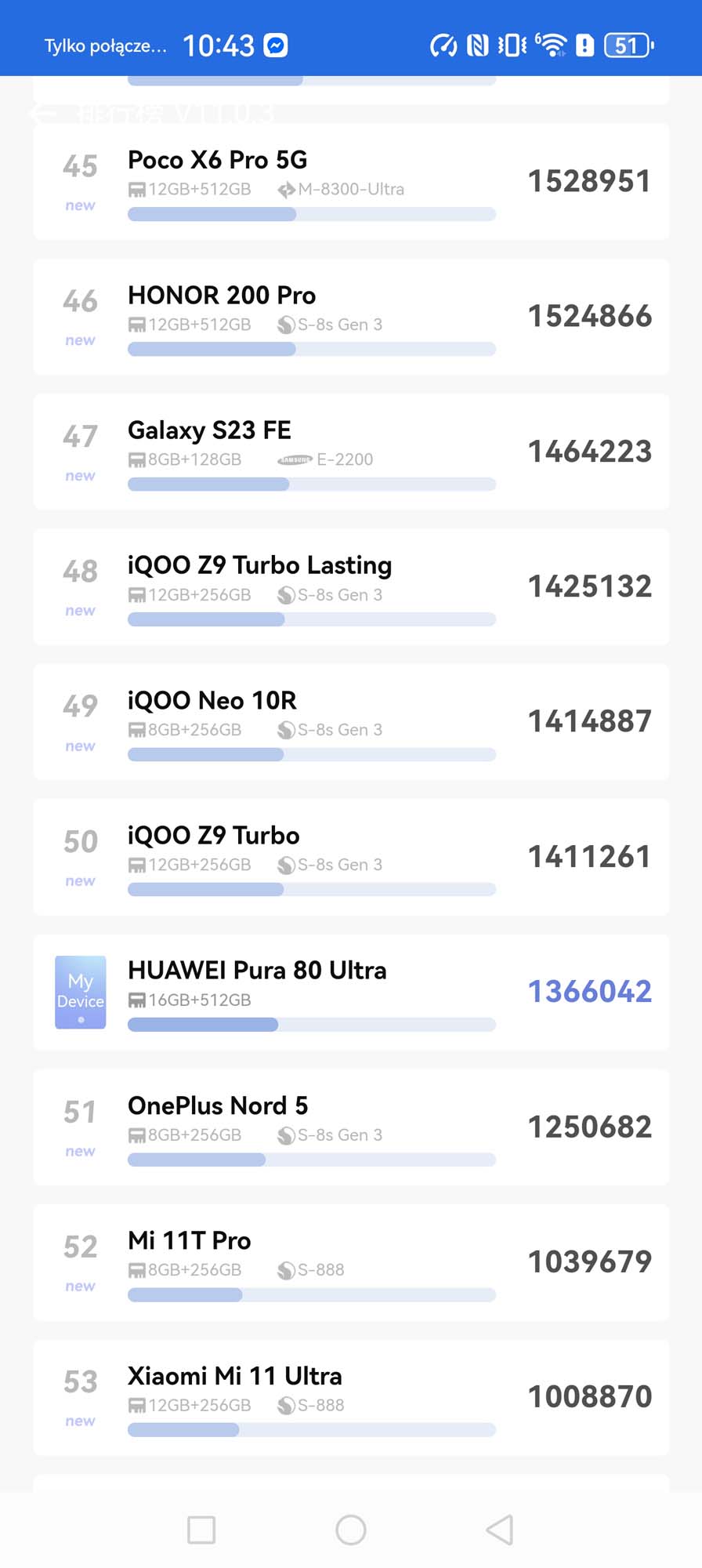The image size is (702, 1568).
Task: Open the Poco X6 Pro 5G entry
Action: coord(351,182)
